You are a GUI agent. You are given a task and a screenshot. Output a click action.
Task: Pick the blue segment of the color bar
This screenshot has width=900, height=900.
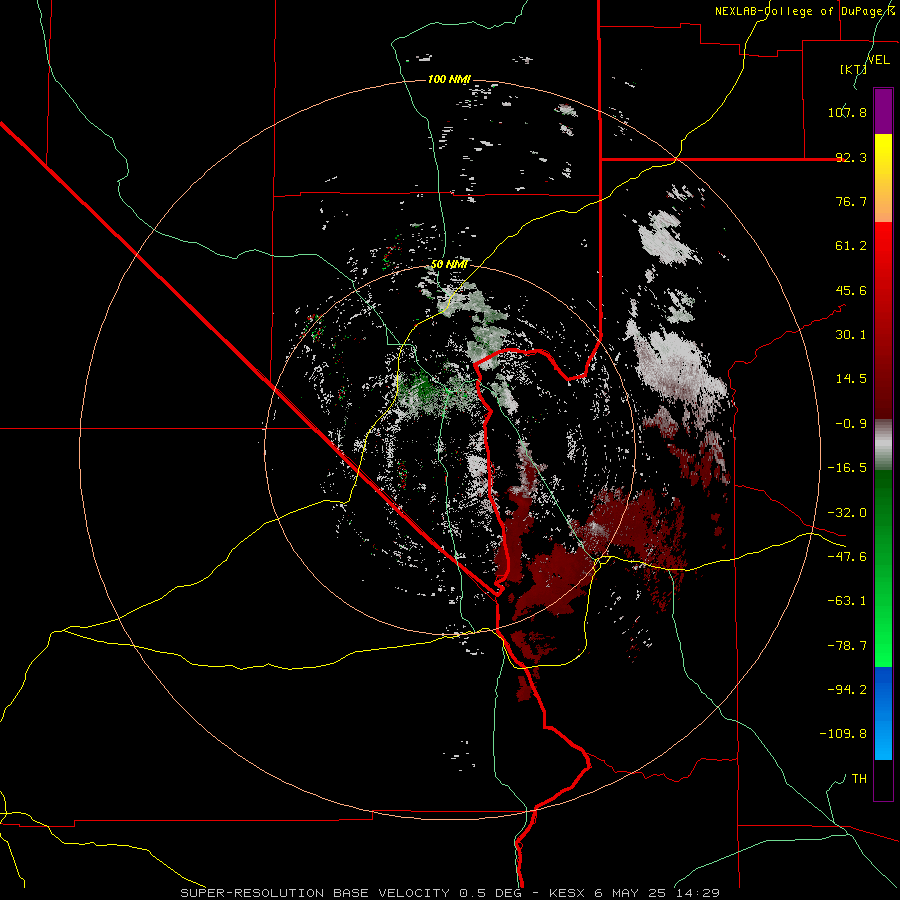click(x=883, y=713)
